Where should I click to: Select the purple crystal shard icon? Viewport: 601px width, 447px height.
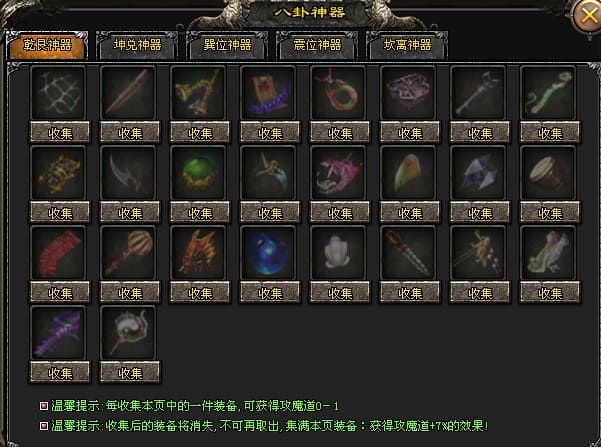[478, 173]
